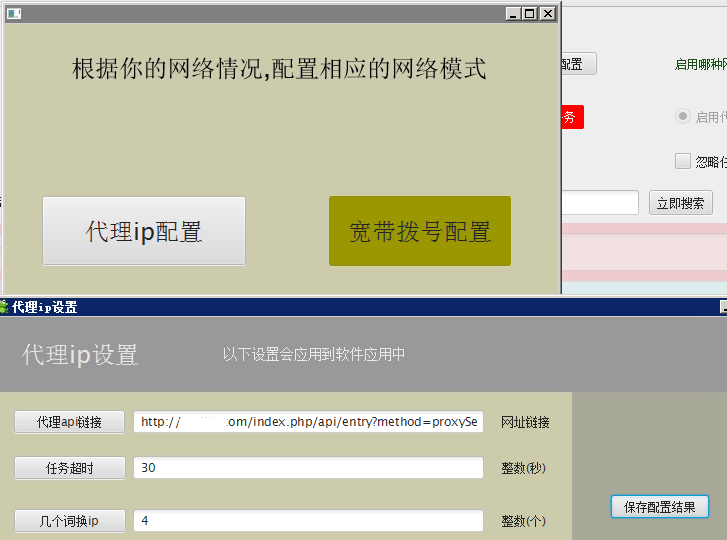Click the 以下设置会应用到软件应用中 subtitle text

click(x=313, y=355)
